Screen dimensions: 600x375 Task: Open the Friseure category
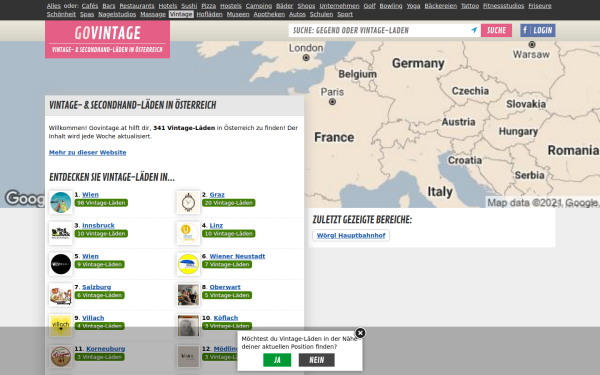click(540, 6)
